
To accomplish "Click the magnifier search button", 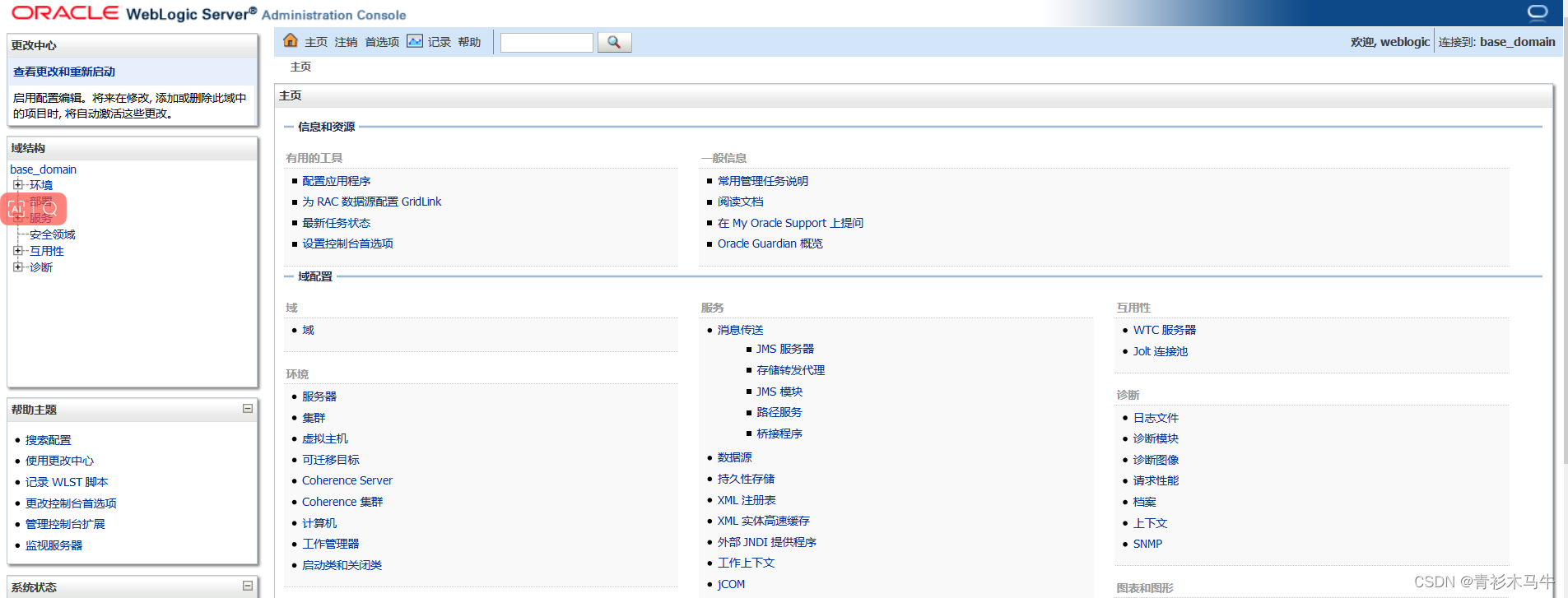I will [614, 42].
